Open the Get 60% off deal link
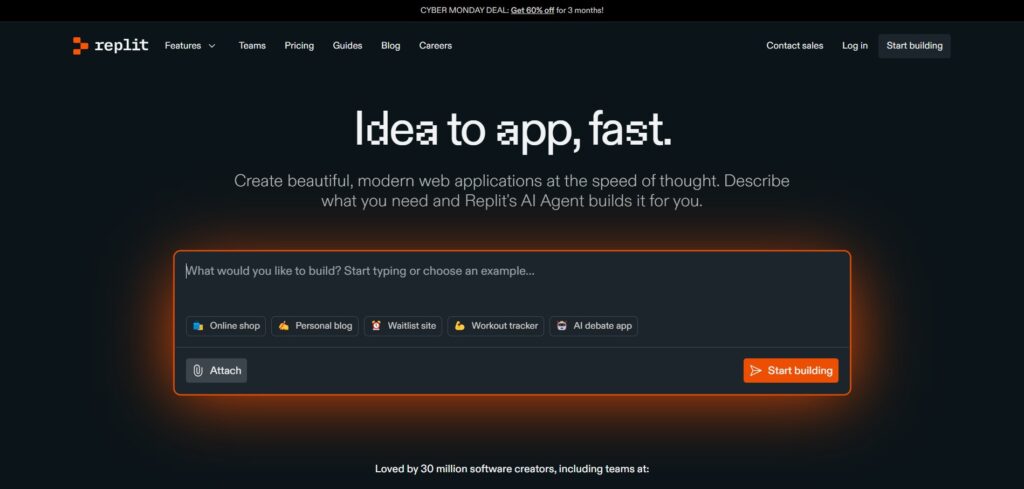This screenshot has height=489, width=1024. click(x=532, y=10)
